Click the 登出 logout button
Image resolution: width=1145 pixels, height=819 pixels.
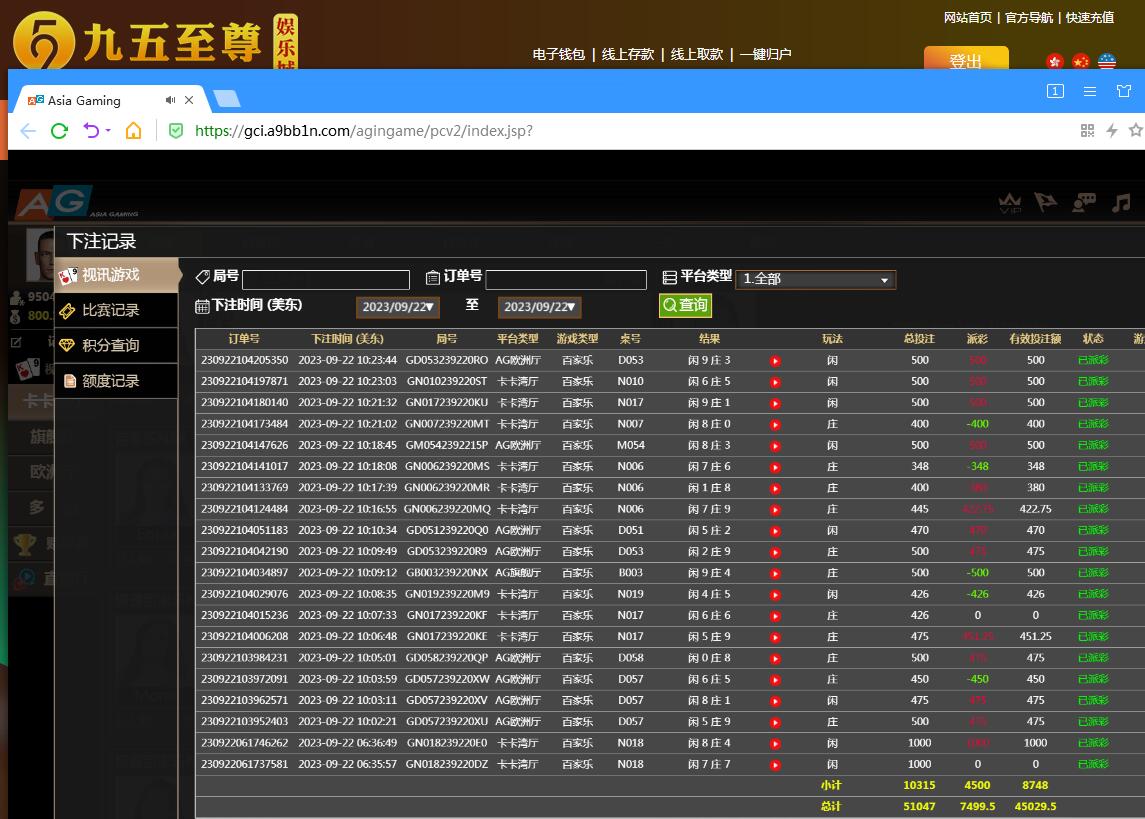(x=965, y=61)
